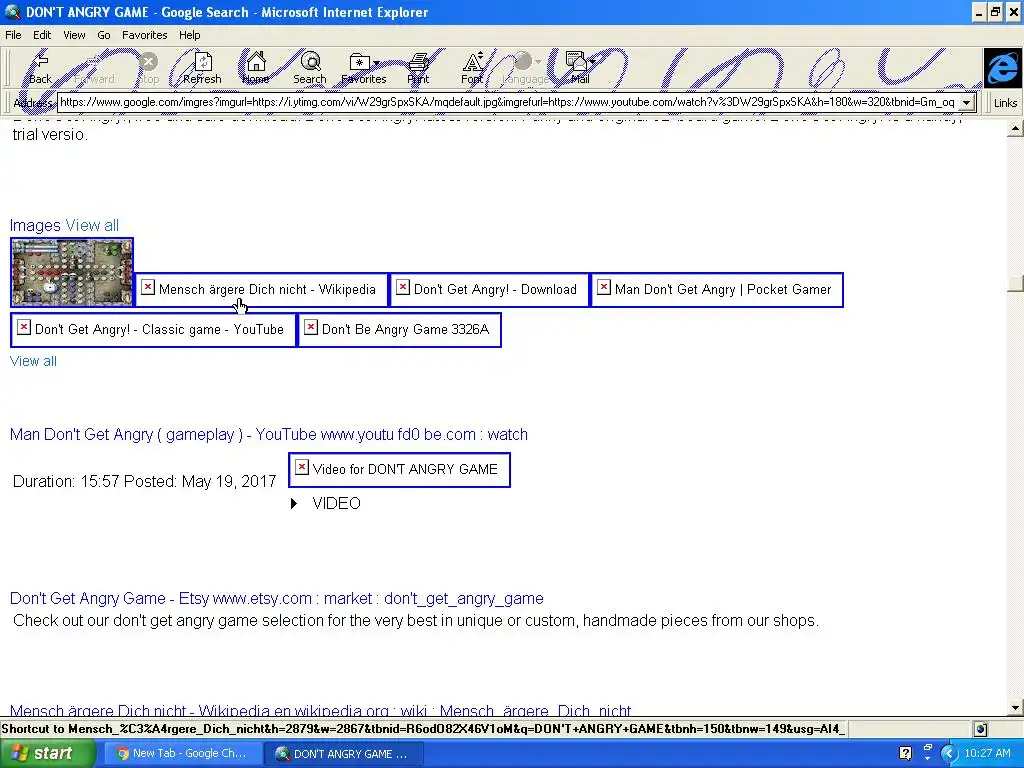Click the Print toolbar icon

418,68
